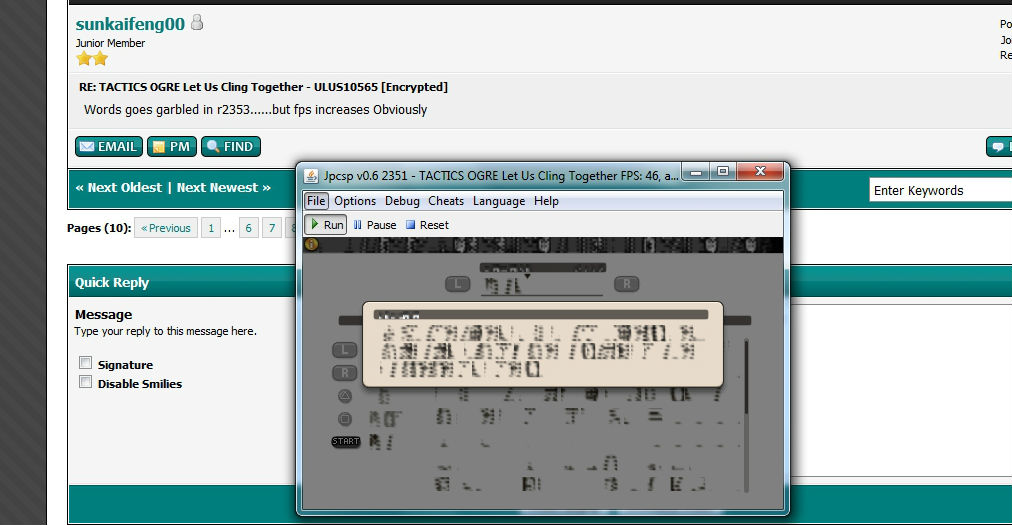Open sunkaifeng00 user profile link

pyautogui.click(x=130, y=24)
